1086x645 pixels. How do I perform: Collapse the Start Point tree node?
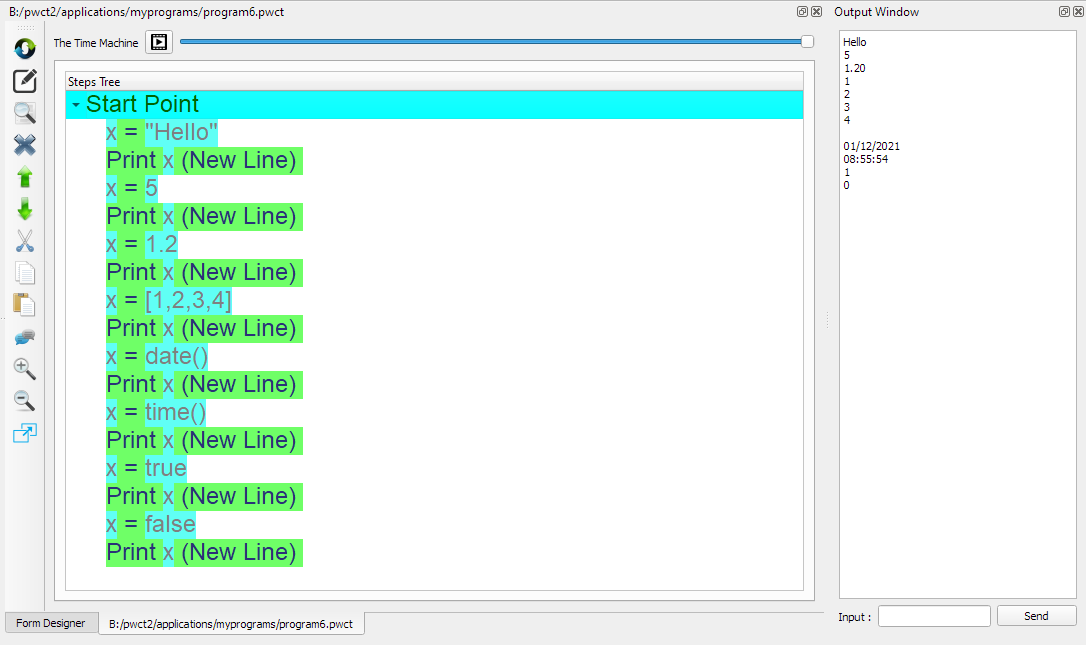[75, 104]
